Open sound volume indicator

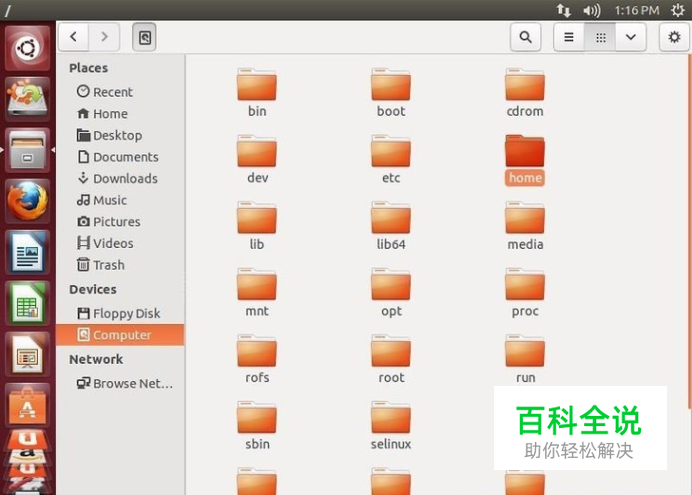click(591, 10)
